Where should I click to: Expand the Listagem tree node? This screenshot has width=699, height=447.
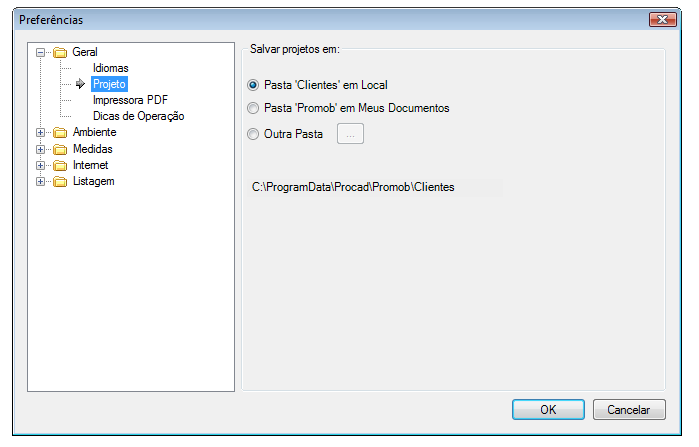coord(40,181)
